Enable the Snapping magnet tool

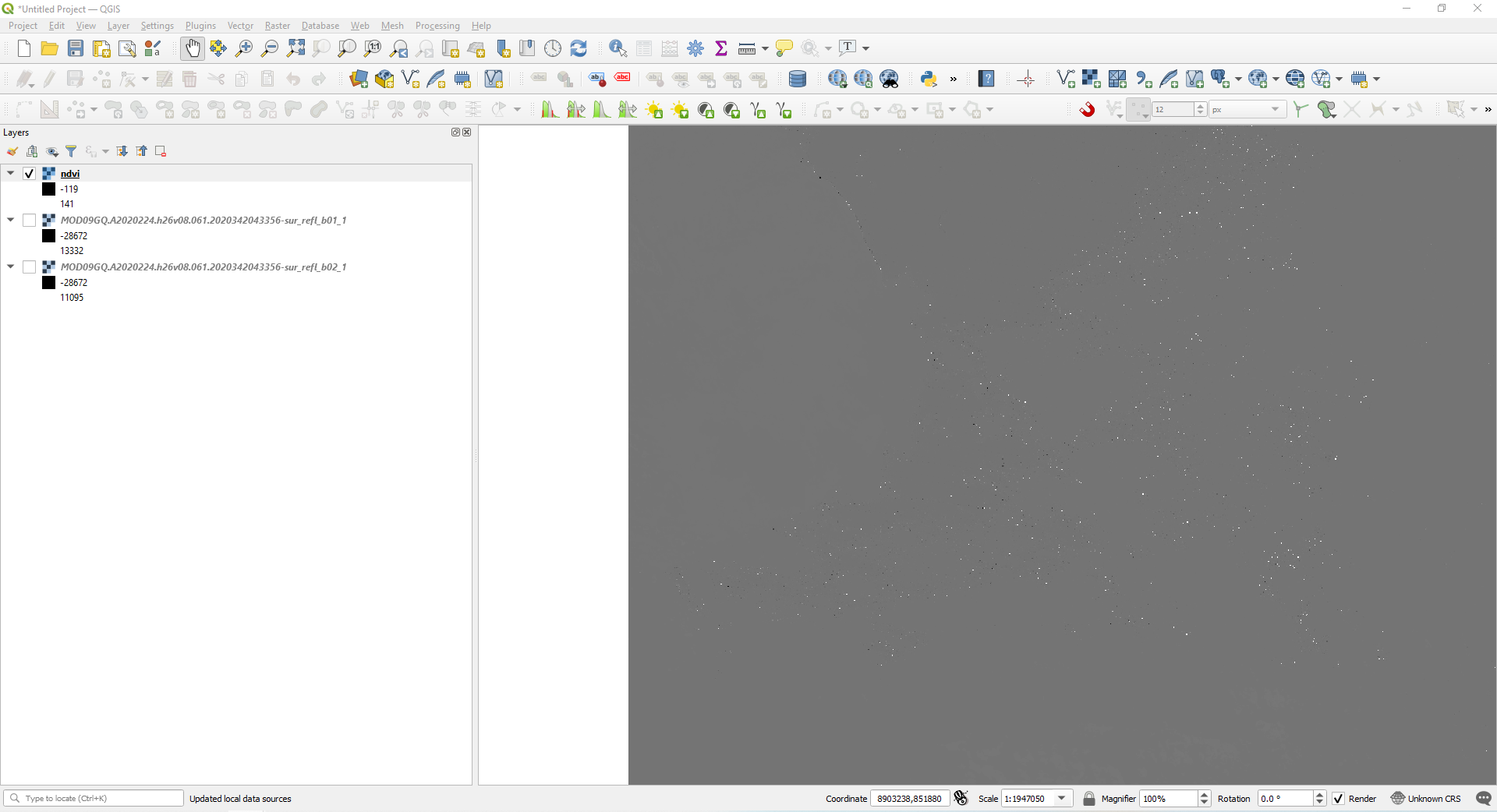(1088, 109)
